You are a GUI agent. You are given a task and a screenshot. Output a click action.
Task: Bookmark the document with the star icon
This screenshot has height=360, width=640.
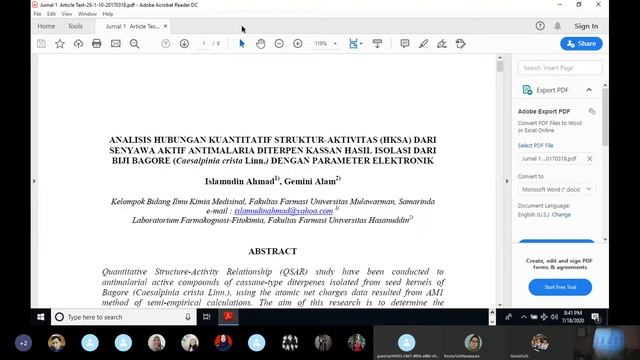point(60,44)
